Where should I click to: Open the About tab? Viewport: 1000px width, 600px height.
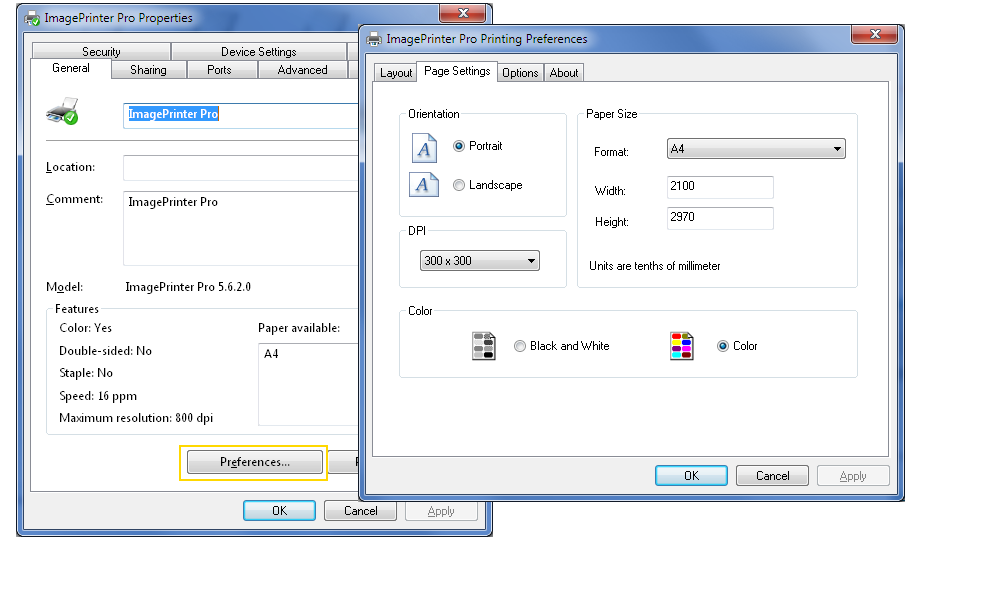point(564,72)
